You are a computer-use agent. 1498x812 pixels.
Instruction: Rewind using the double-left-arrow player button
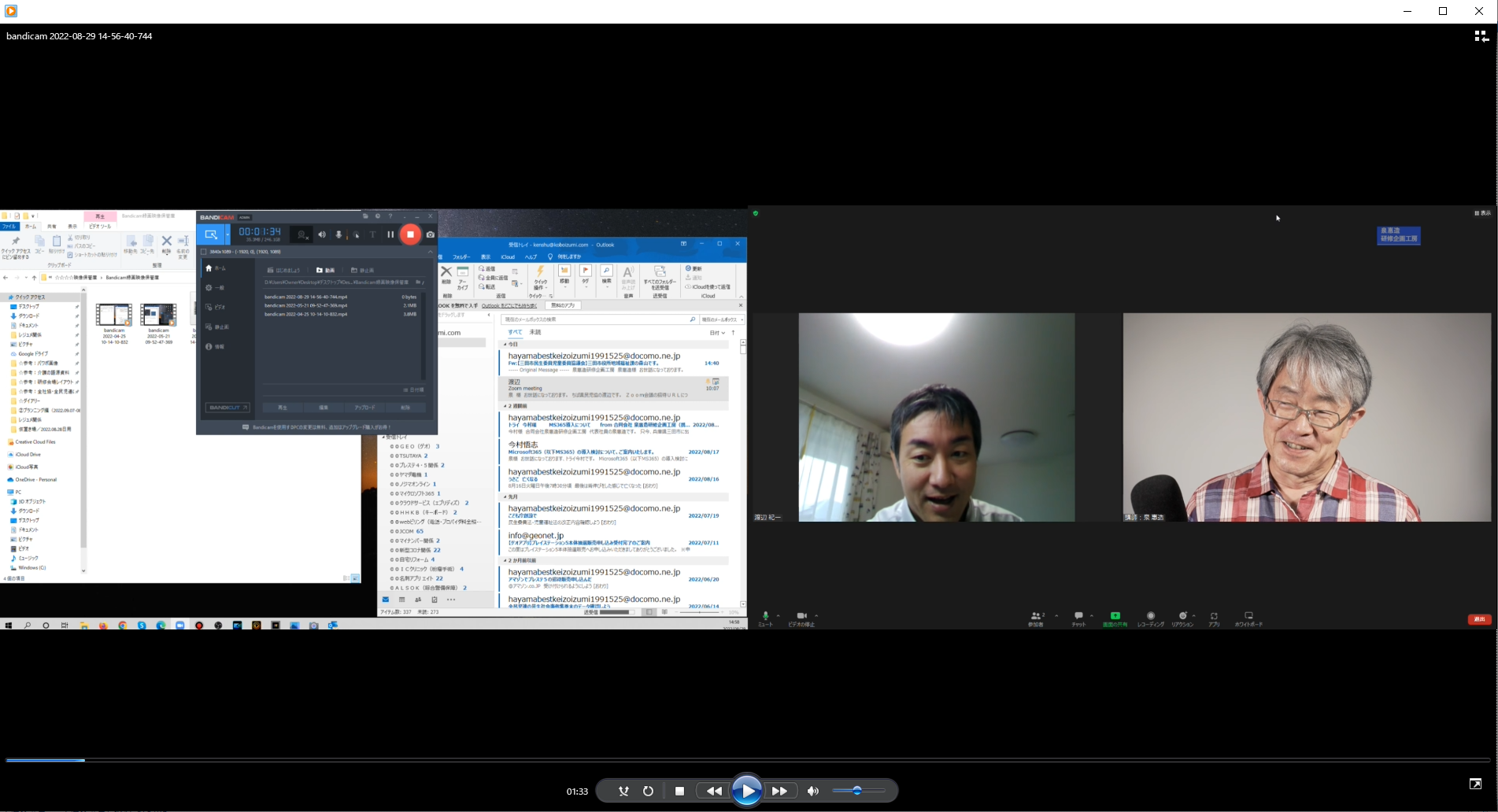pyautogui.click(x=714, y=791)
